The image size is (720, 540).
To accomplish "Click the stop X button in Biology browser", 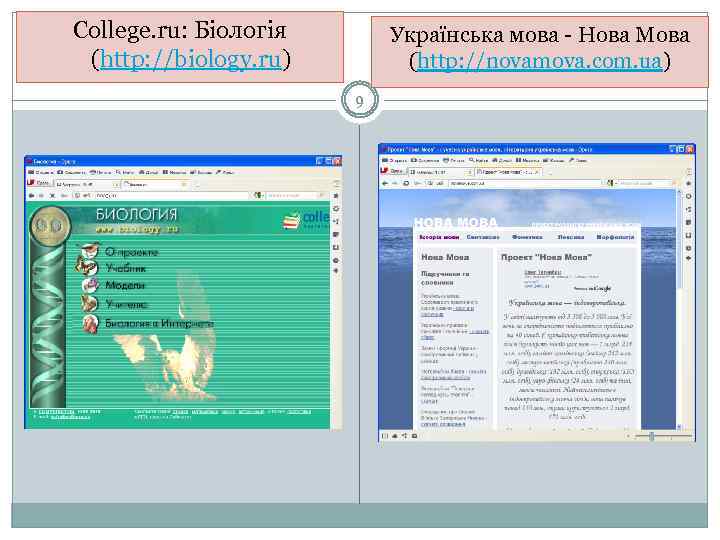I will (x=52, y=196).
